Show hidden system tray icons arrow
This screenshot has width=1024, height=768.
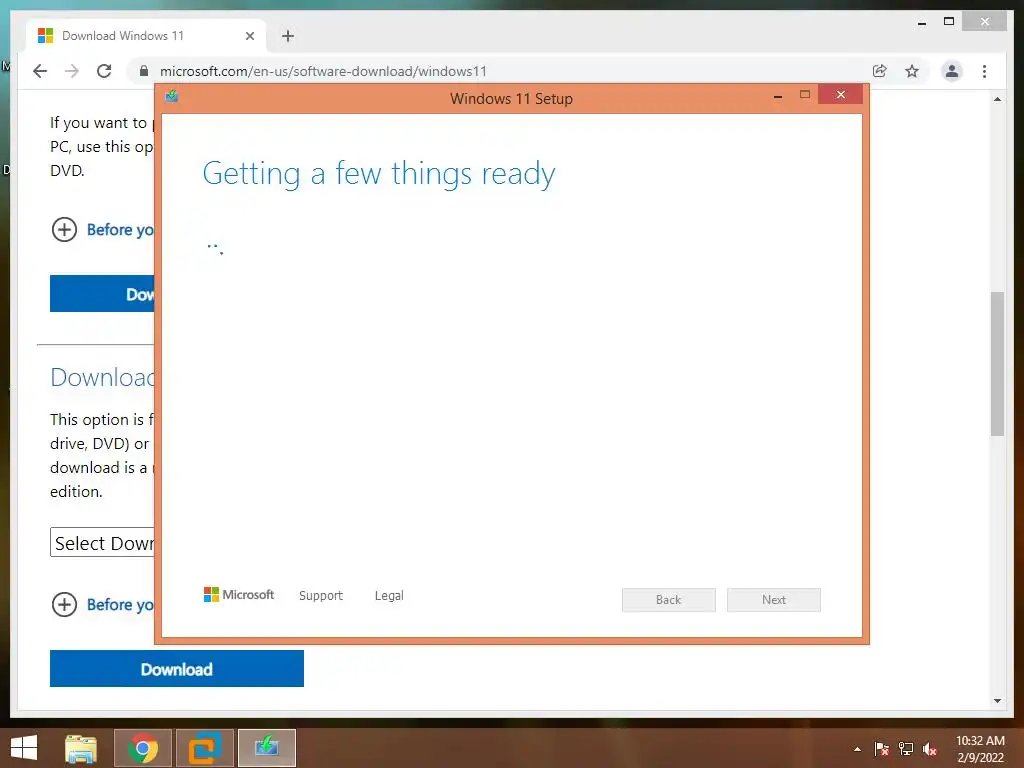[x=857, y=749]
